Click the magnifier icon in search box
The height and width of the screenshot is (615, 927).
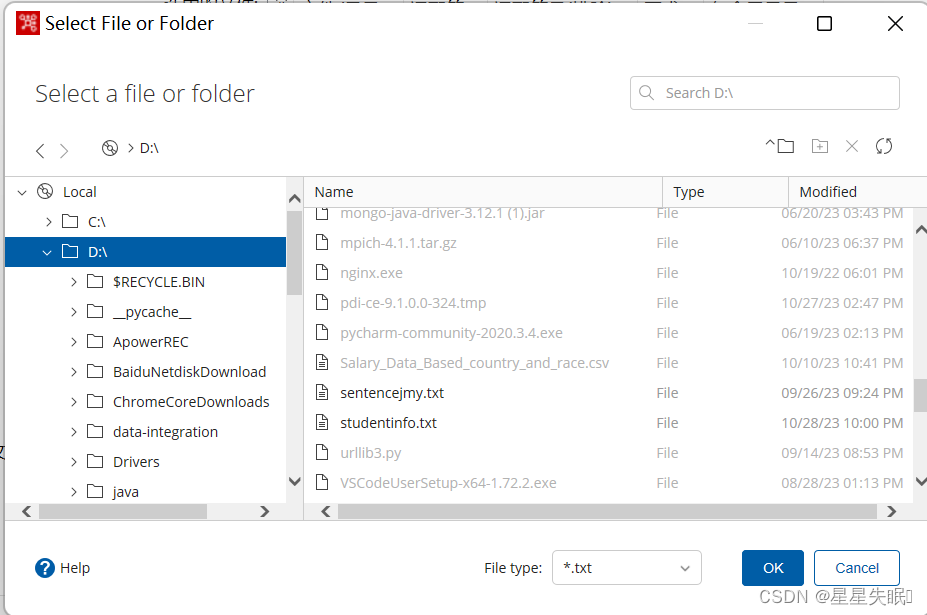click(x=647, y=93)
